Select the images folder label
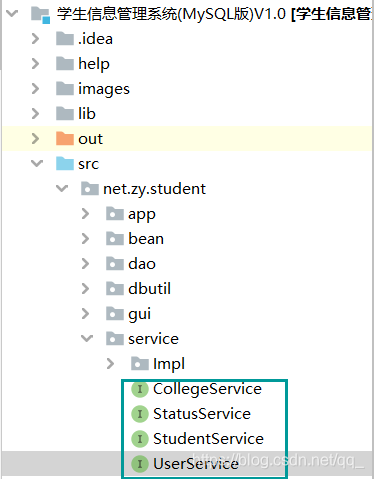Viewport: 374px width, 479px height. 104,89
